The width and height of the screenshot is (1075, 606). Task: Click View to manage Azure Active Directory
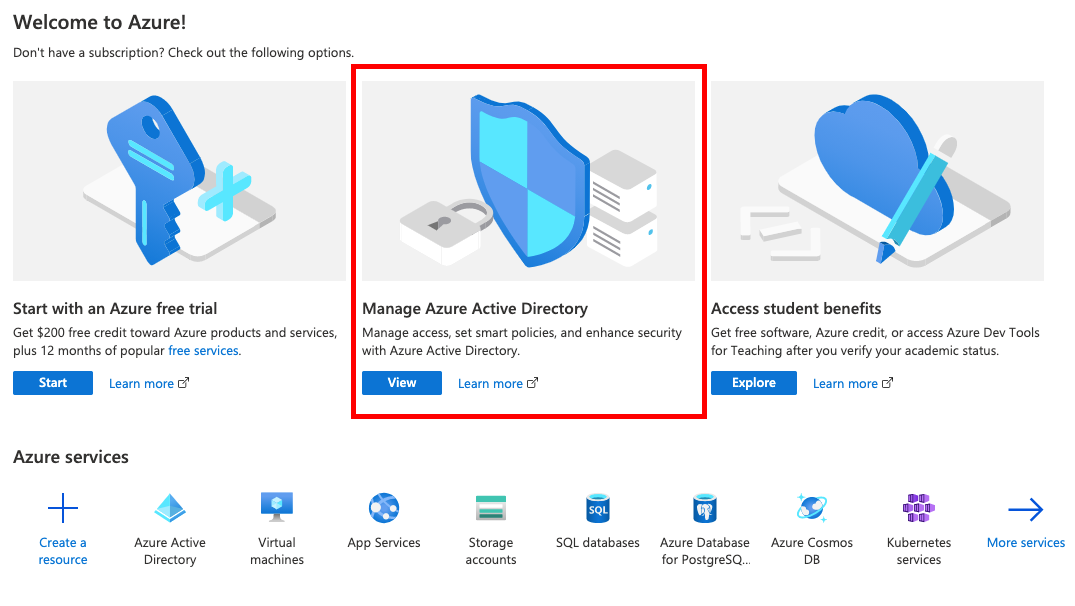(x=401, y=383)
